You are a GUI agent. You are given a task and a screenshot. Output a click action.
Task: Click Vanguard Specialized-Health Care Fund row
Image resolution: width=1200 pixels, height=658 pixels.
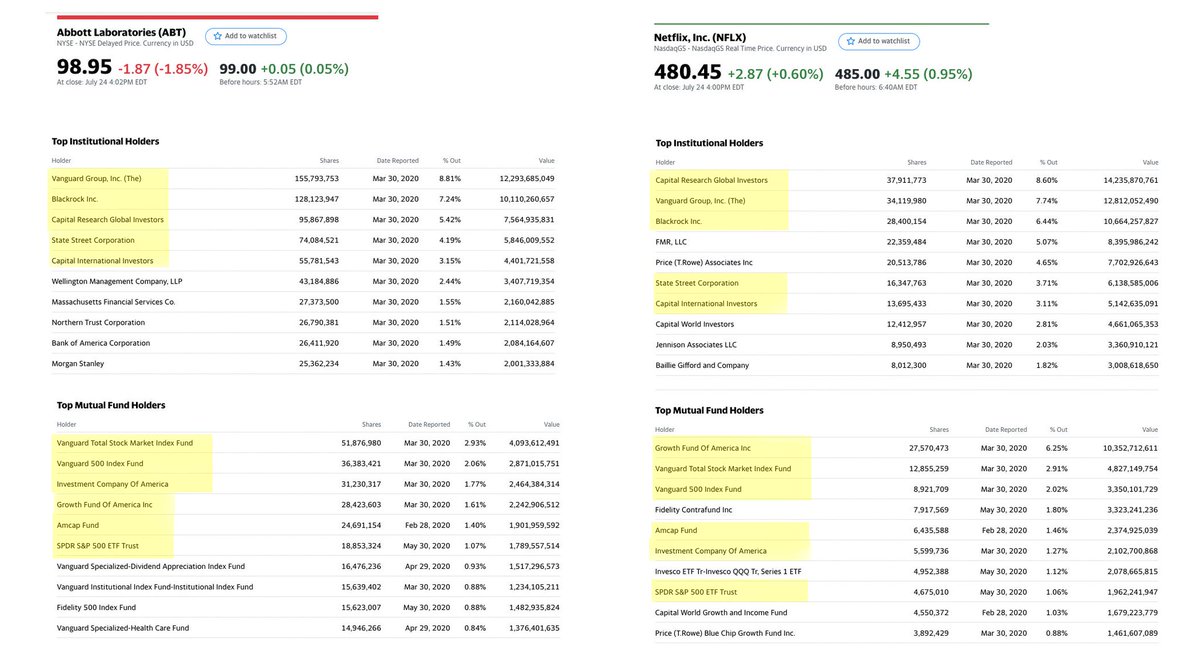click(308, 628)
